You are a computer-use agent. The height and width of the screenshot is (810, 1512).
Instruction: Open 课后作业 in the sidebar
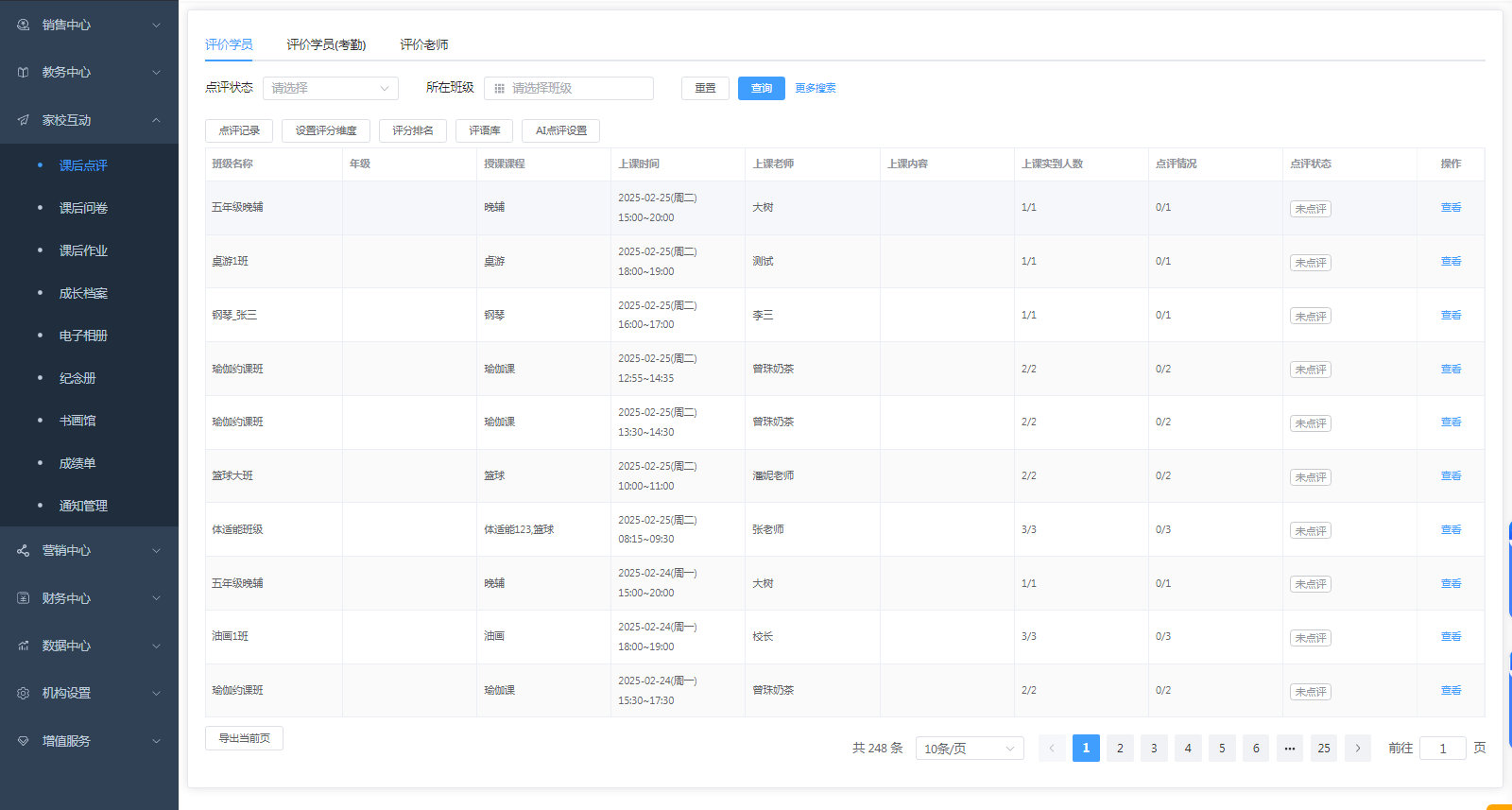[x=83, y=250]
